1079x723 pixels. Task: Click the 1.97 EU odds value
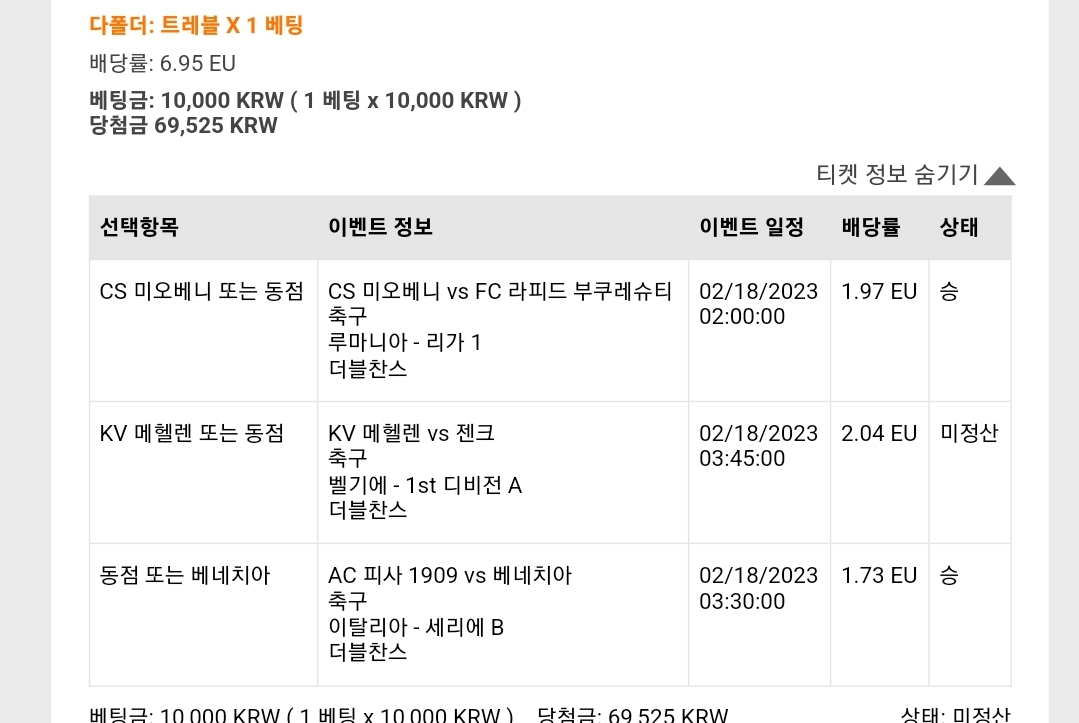pos(879,292)
